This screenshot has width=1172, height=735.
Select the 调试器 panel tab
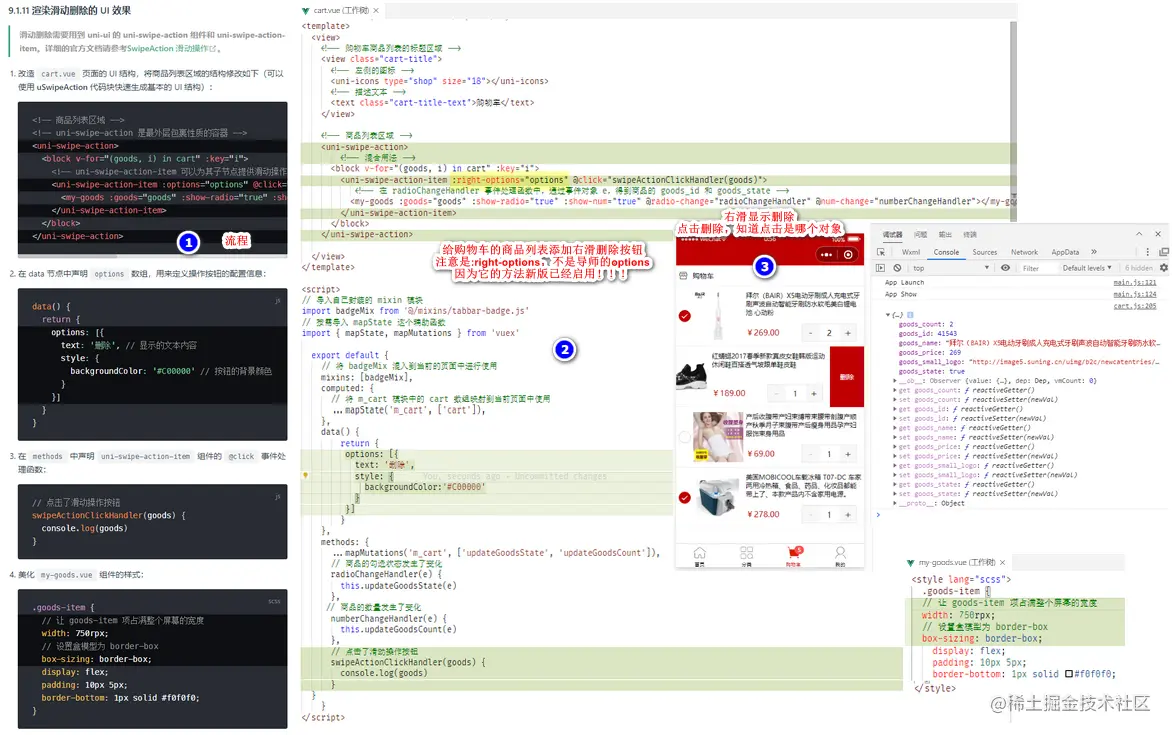892,235
